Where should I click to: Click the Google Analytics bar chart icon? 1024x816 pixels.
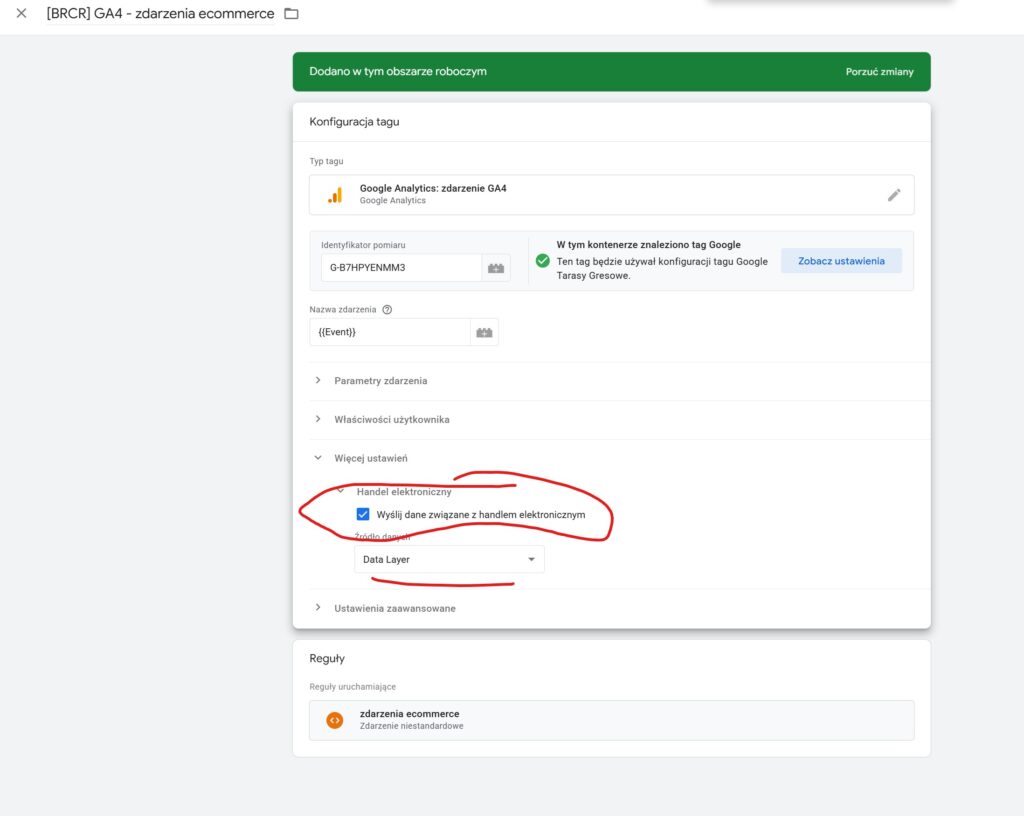335,195
